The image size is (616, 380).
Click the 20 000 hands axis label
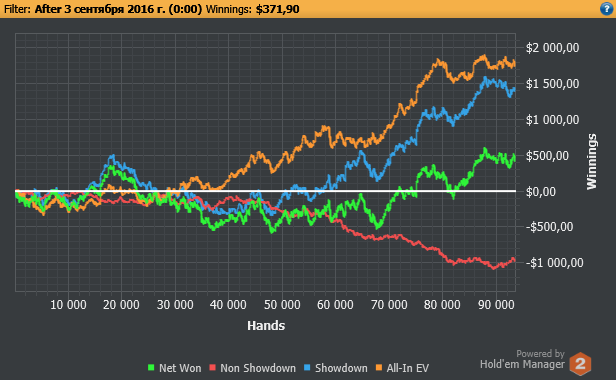click(x=121, y=305)
